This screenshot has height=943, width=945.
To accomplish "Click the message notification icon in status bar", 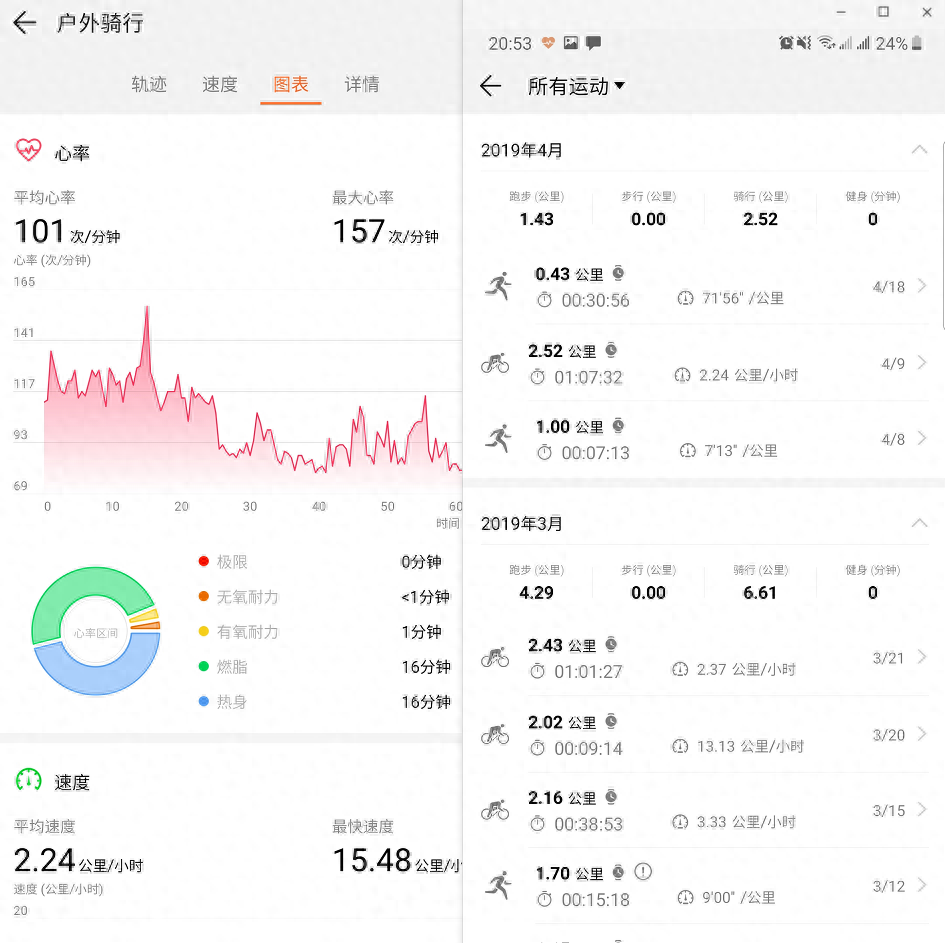I will (x=593, y=43).
